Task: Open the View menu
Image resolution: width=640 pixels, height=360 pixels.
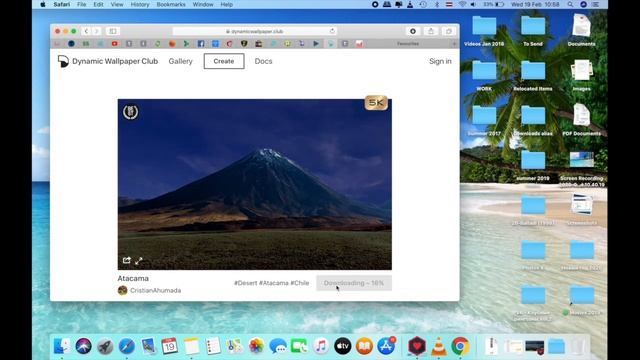Action: click(x=117, y=4)
